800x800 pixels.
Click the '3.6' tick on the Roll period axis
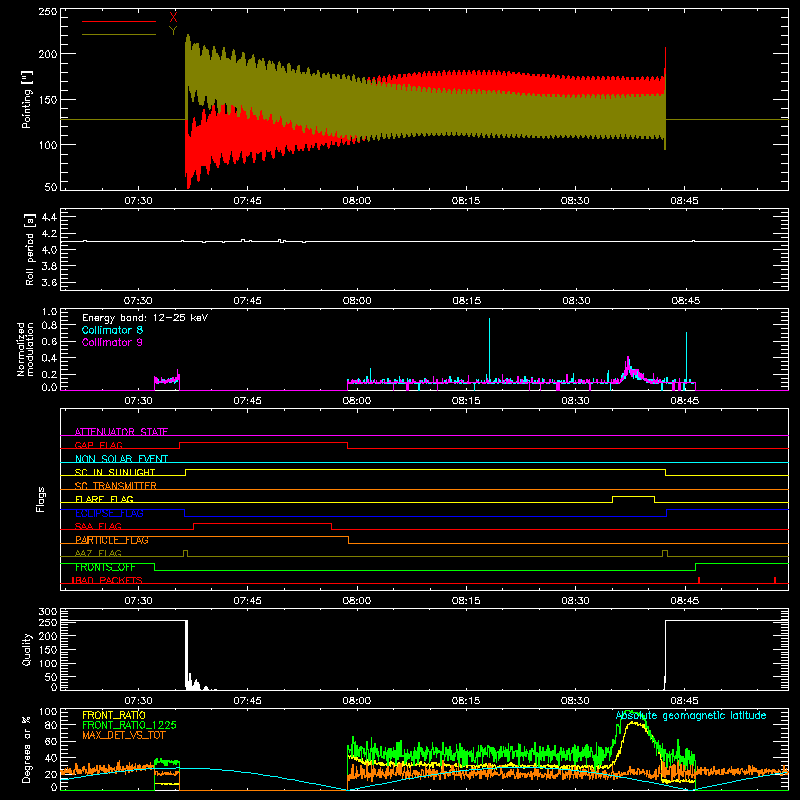(49, 282)
